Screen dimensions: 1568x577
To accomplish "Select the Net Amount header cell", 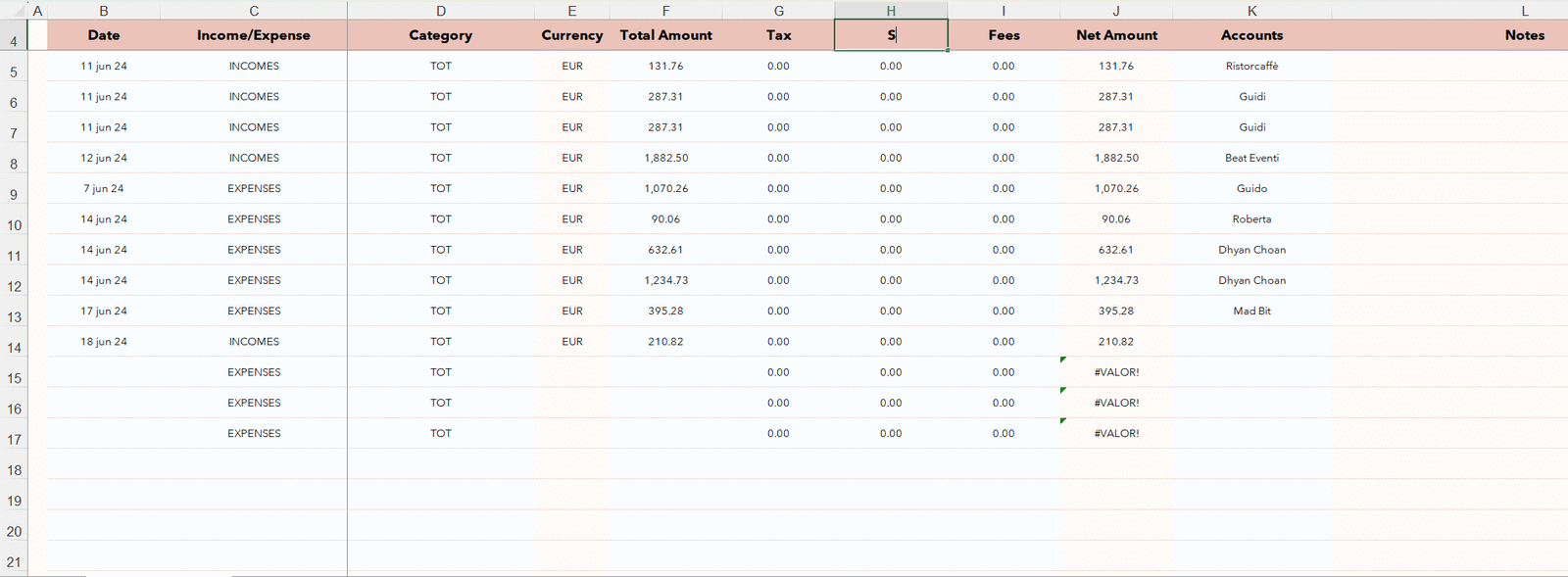I will tap(1116, 35).
